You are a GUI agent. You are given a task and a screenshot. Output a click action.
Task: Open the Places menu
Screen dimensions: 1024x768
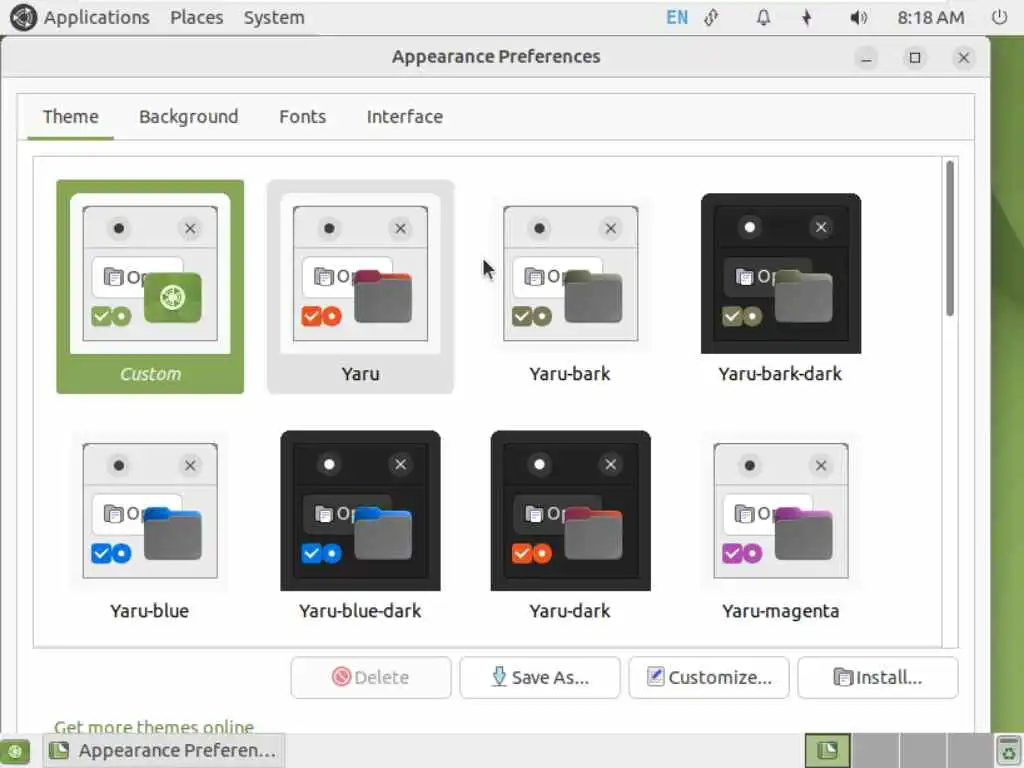(x=197, y=18)
